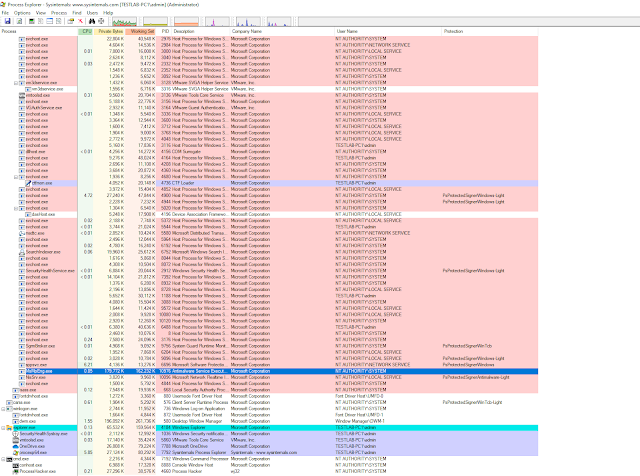Click the View DLLs toolbar icon

coord(58,21)
